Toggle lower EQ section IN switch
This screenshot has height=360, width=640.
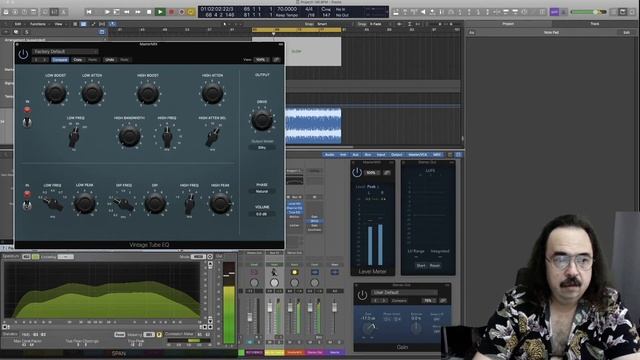[27, 205]
